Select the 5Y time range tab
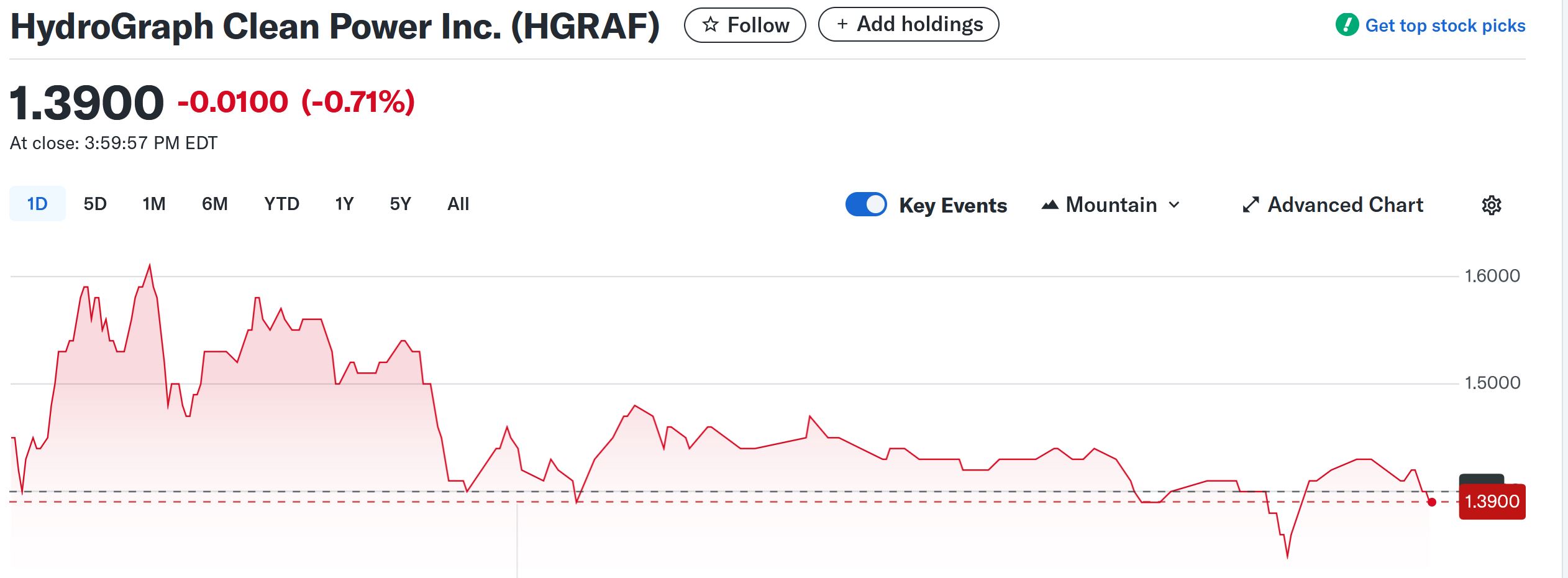 click(401, 204)
